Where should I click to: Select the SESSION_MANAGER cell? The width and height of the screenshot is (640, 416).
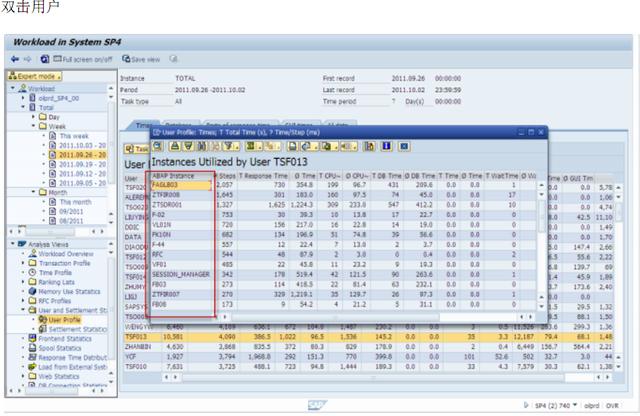point(181,274)
